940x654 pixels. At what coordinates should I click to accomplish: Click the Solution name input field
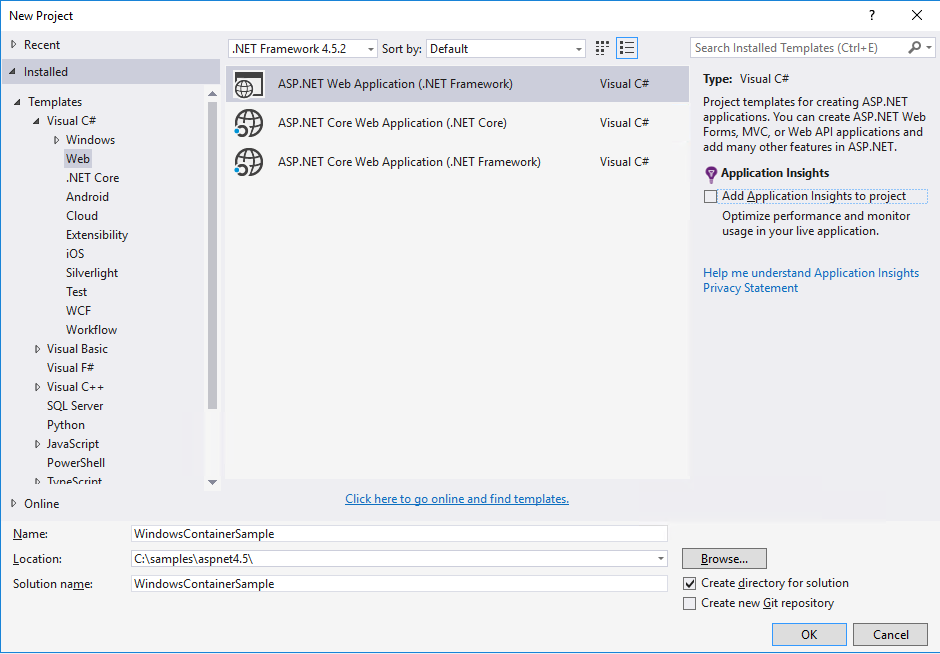pos(399,583)
